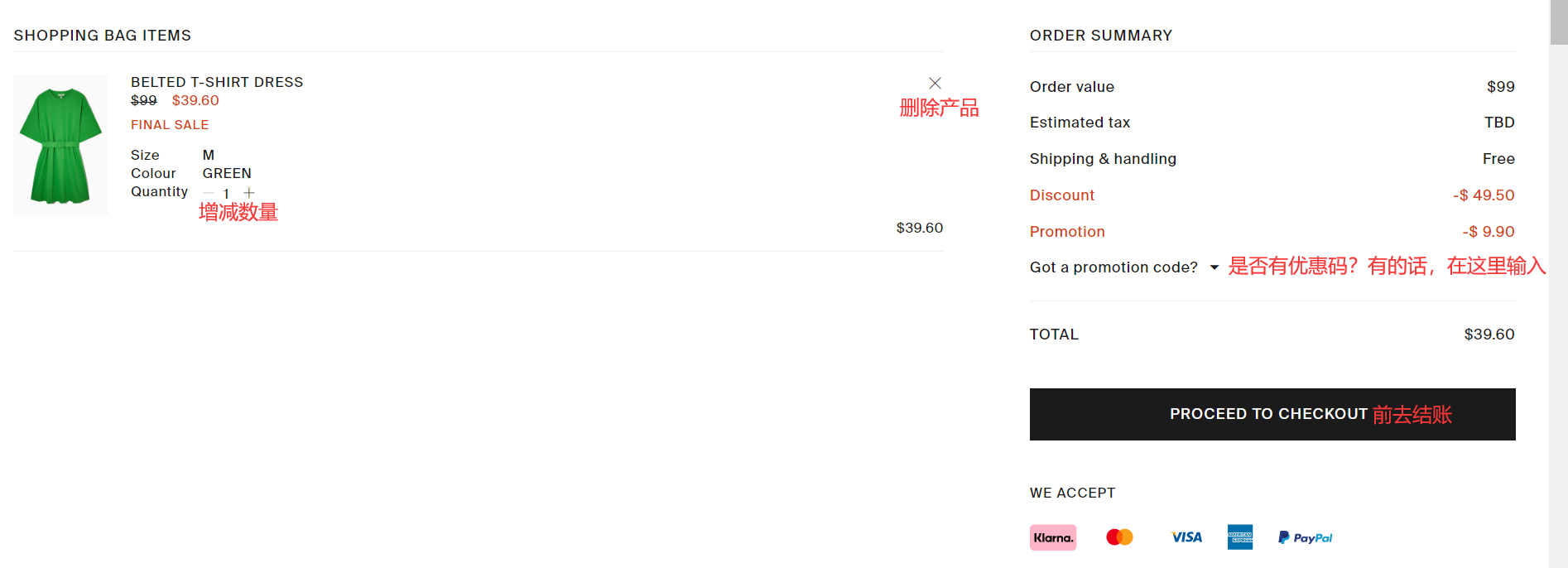
Task: Click the Visa payment icon
Action: pos(1186,537)
